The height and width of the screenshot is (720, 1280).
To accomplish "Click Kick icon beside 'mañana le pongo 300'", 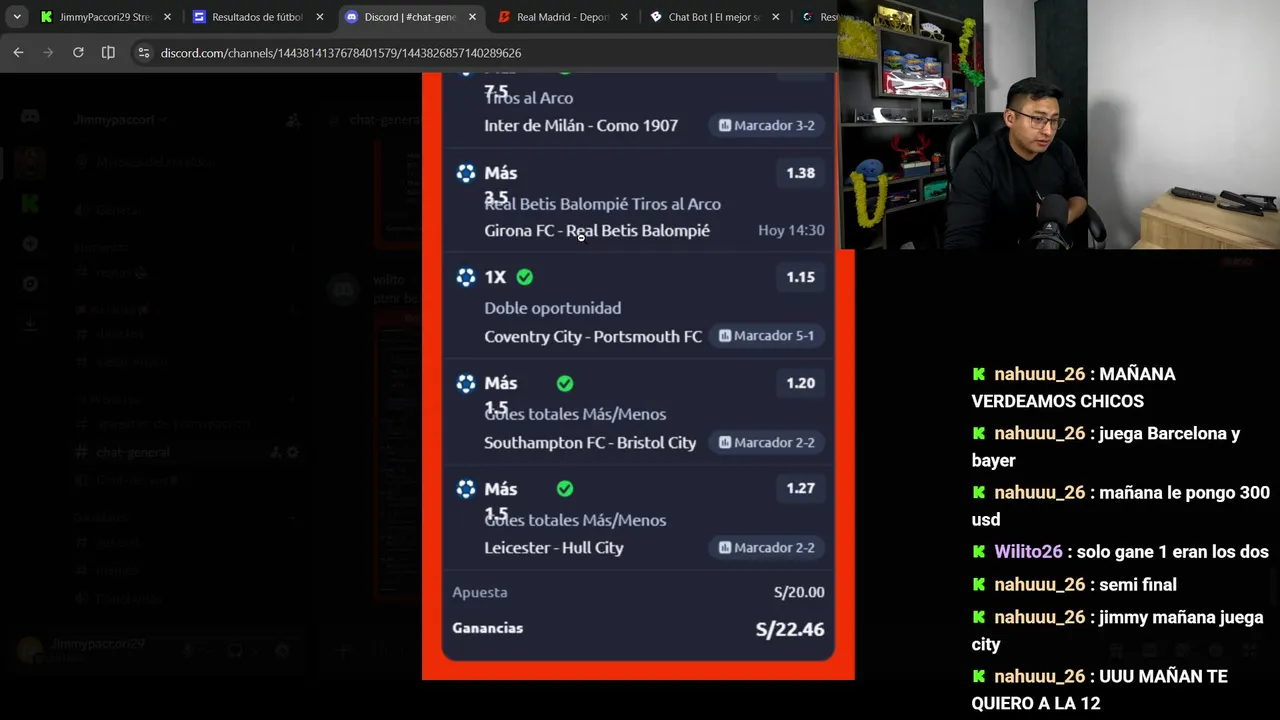I will [x=979, y=492].
